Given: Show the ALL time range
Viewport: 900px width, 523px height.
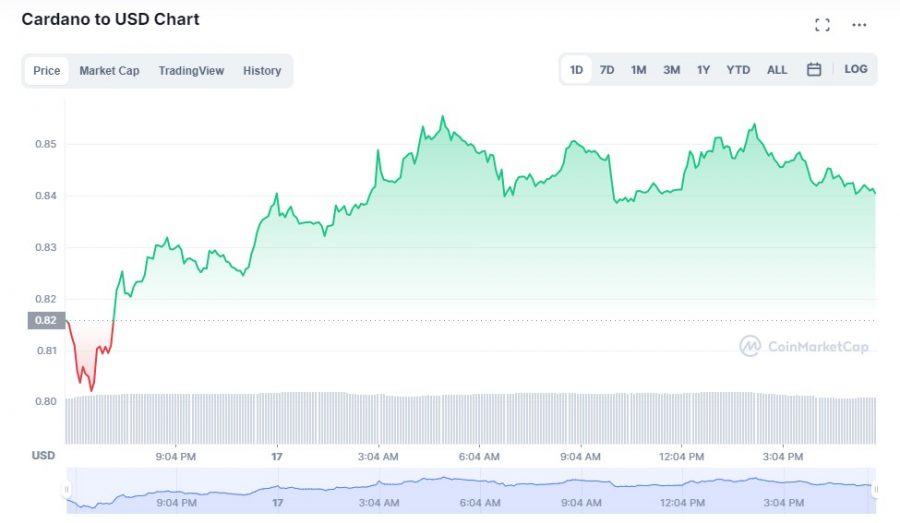Looking at the screenshot, I should (x=777, y=70).
